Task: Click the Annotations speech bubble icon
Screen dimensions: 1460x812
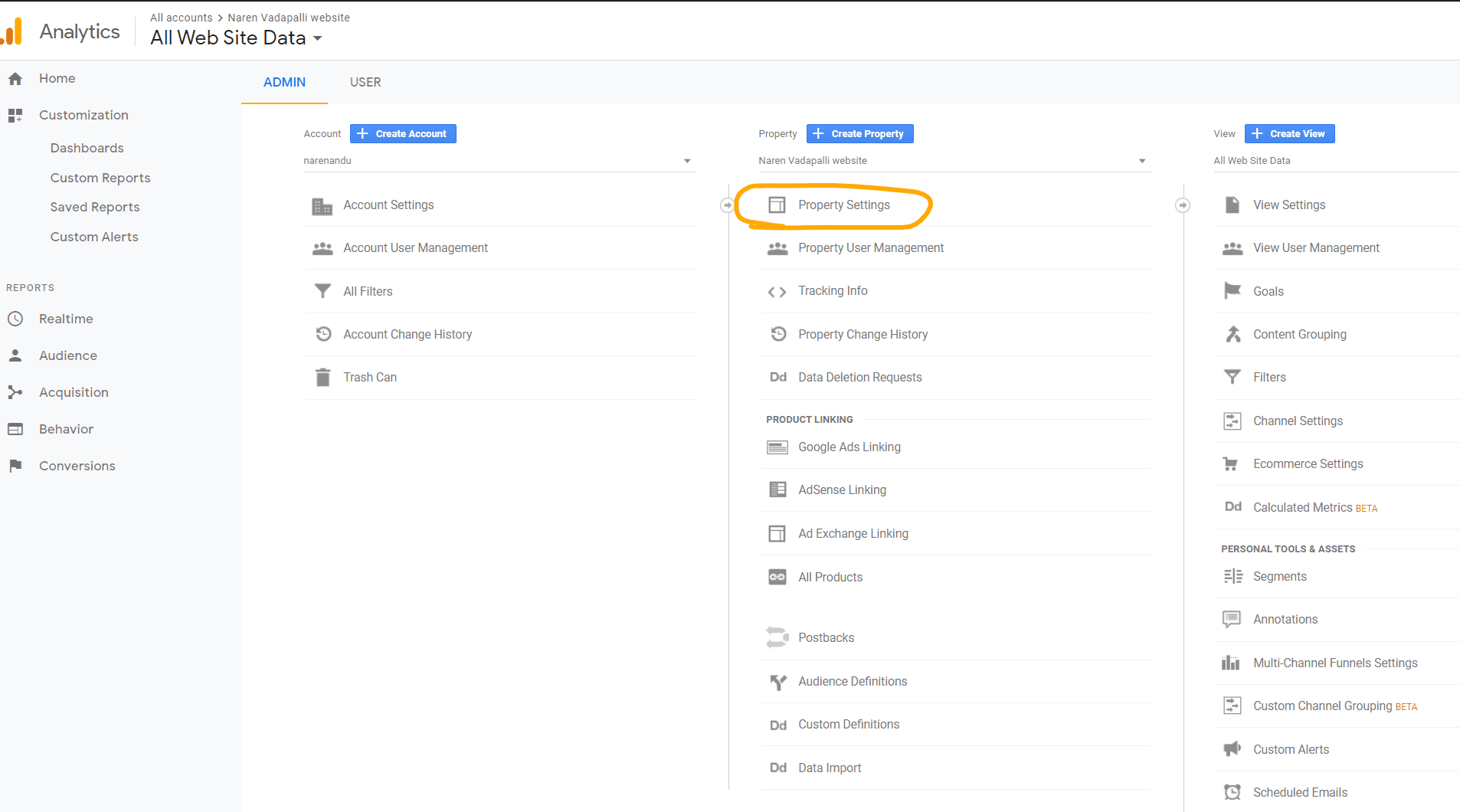Action: [x=1232, y=619]
